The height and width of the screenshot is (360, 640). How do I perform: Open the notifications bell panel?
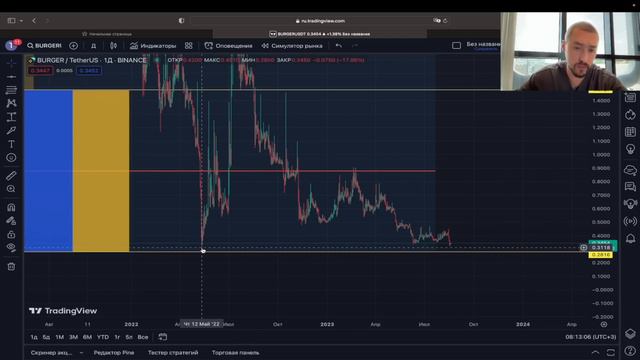click(x=630, y=238)
